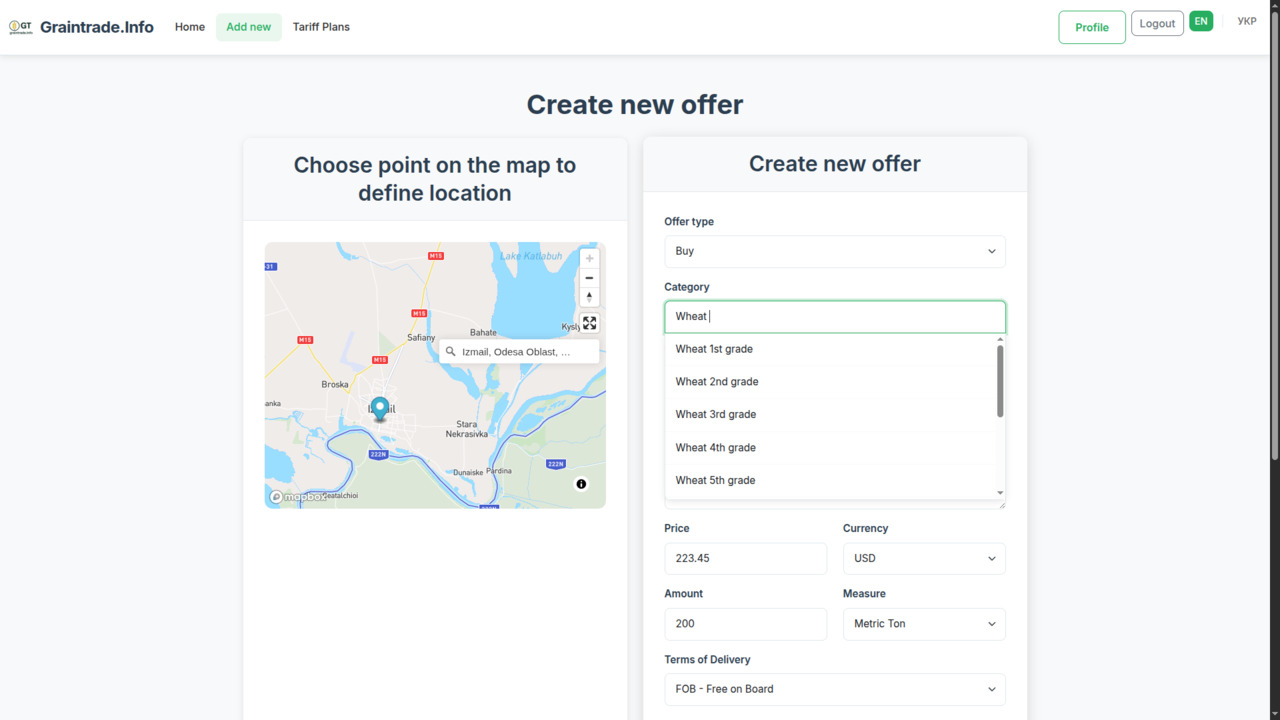Screen dimensions: 1280x720
Task: Click the Mapbox logo
Action: coord(298,497)
